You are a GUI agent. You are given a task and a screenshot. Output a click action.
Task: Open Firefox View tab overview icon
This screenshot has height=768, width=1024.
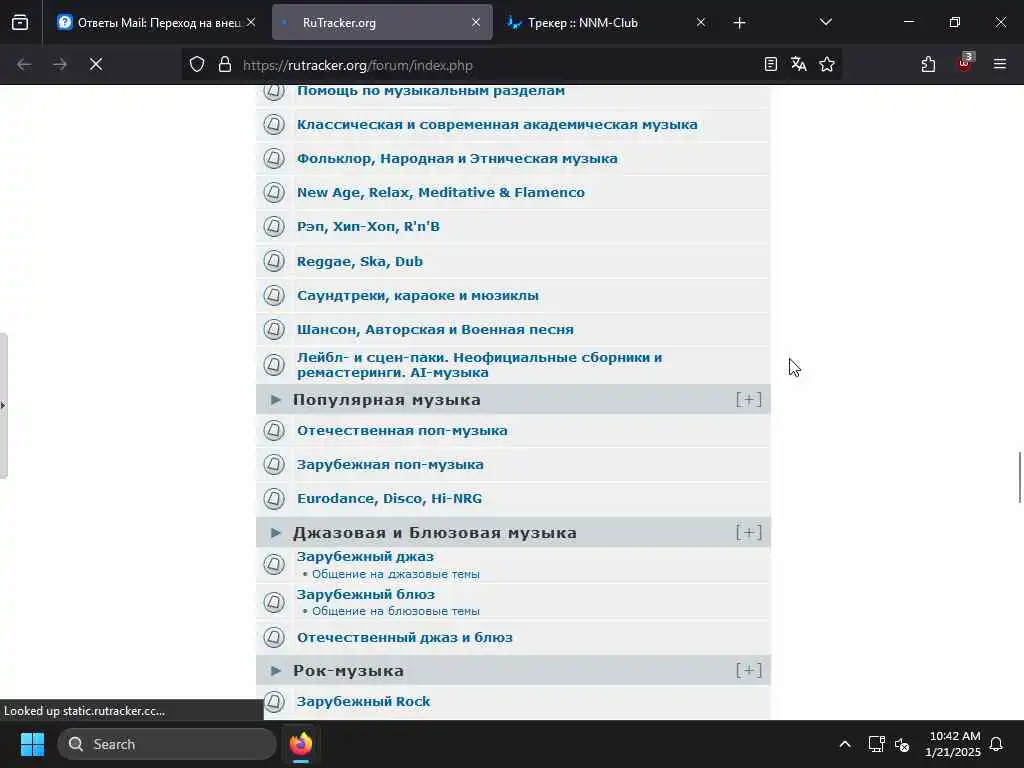20,23
